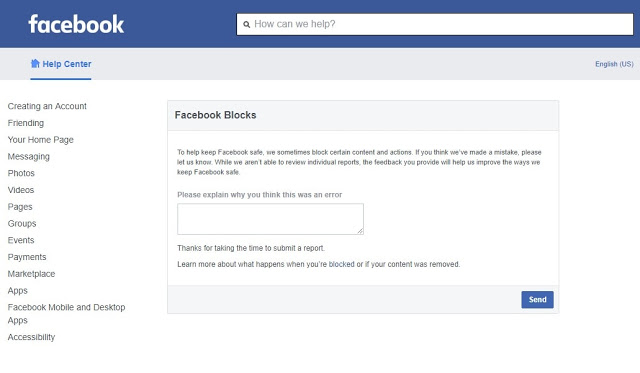Click the search magnifier icon
Screen dimensions: 640x373
[247, 24]
